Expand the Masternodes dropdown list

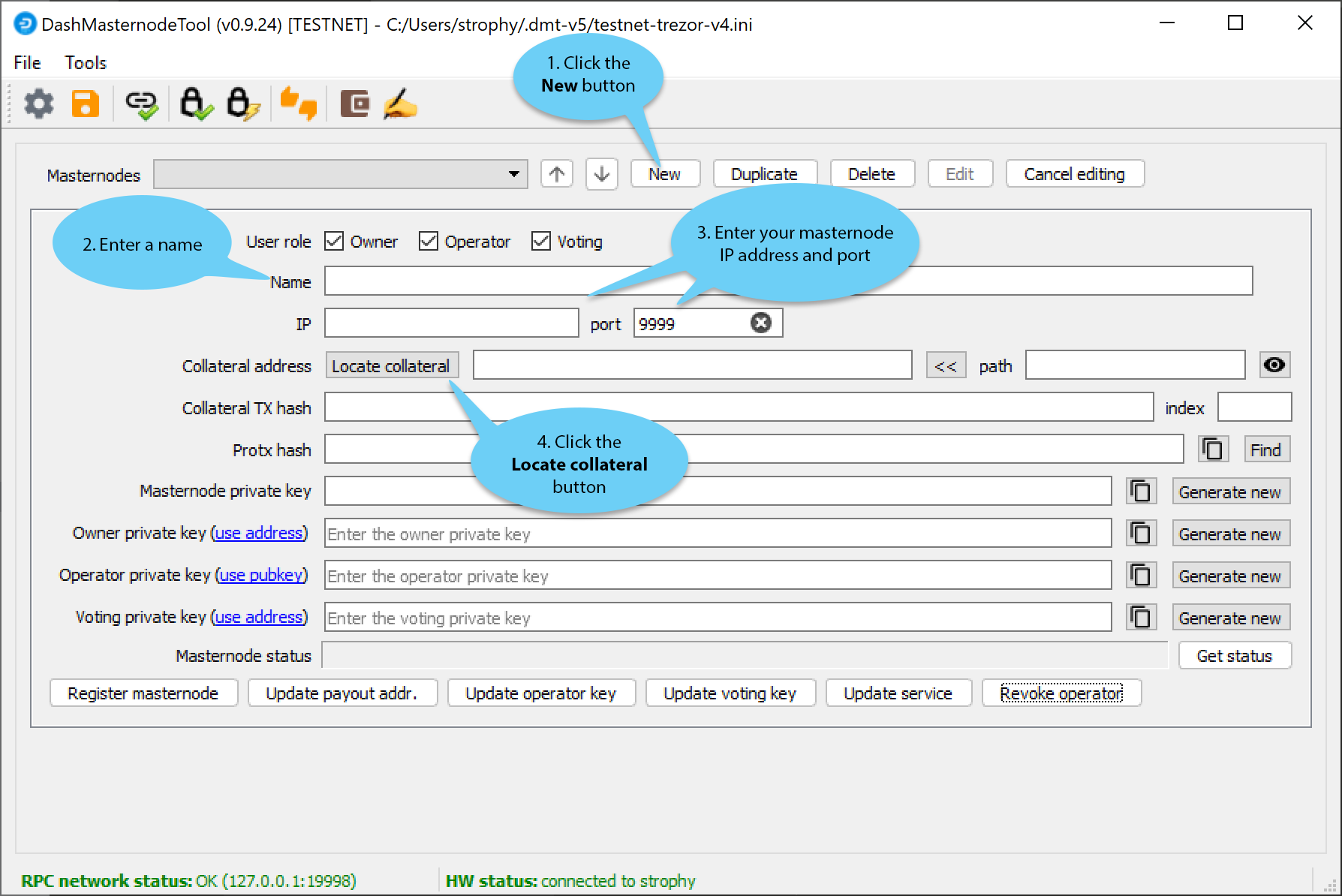pos(513,174)
